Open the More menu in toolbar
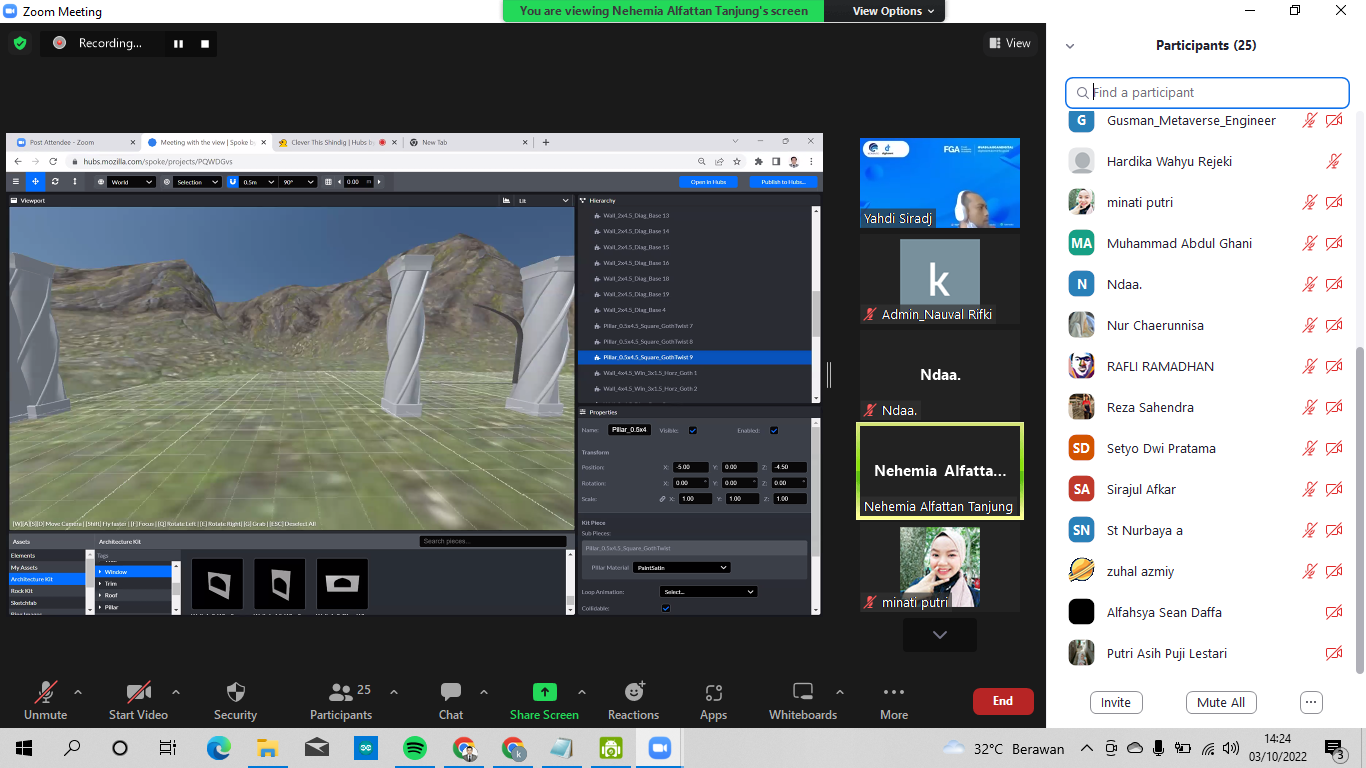The width and height of the screenshot is (1366, 768). (893, 692)
